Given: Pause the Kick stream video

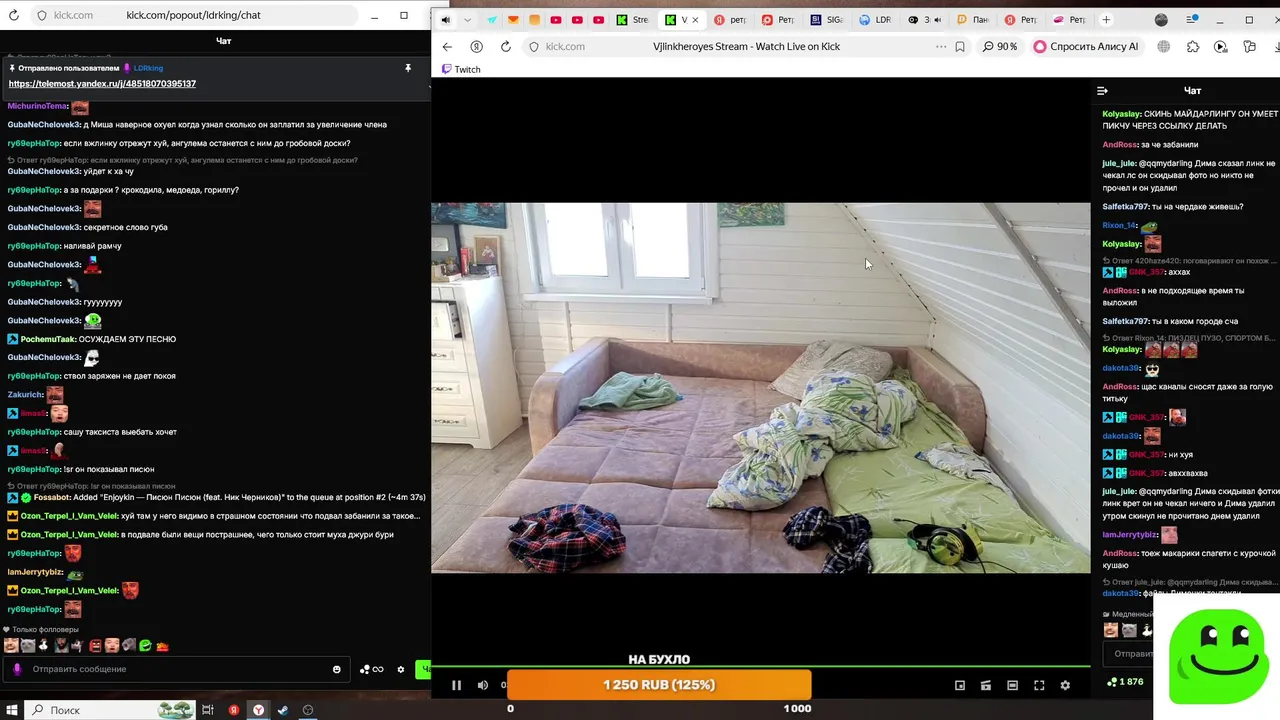Looking at the screenshot, I should click(x=456, y=685).
